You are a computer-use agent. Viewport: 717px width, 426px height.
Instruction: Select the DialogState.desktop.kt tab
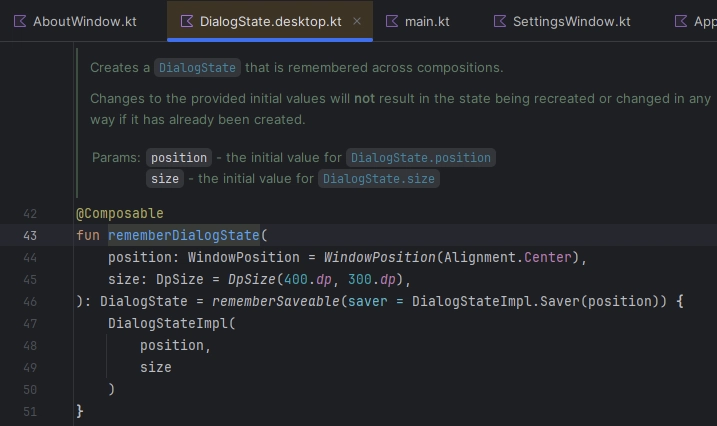pyautogui.click(x=270, y=21)
